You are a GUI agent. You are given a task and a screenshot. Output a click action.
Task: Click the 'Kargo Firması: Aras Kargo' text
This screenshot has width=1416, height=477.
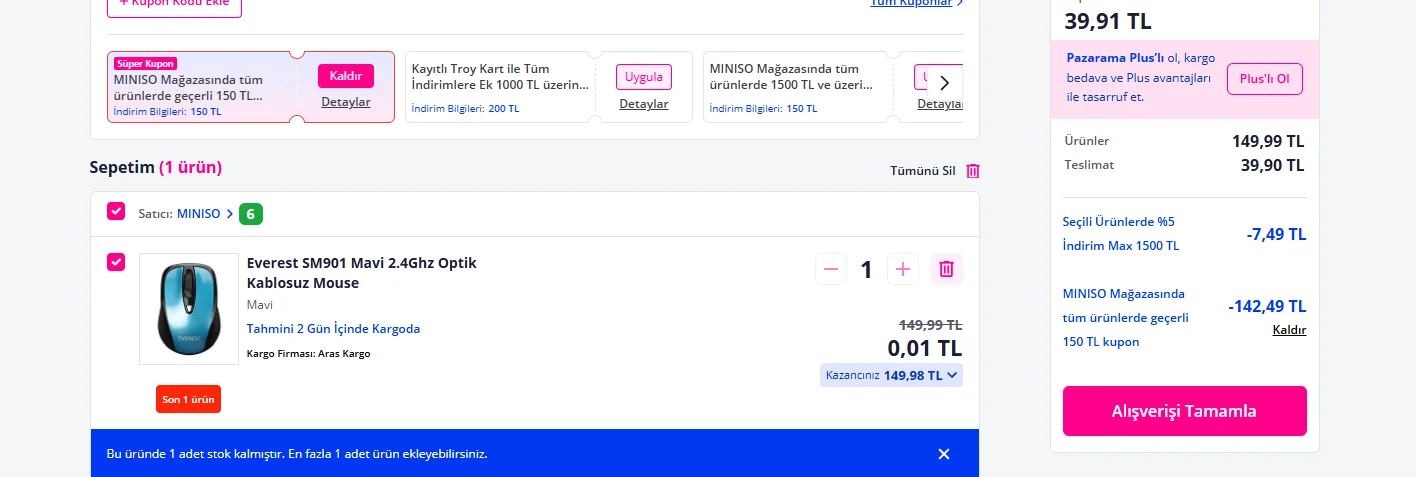(x=309, y=354)
